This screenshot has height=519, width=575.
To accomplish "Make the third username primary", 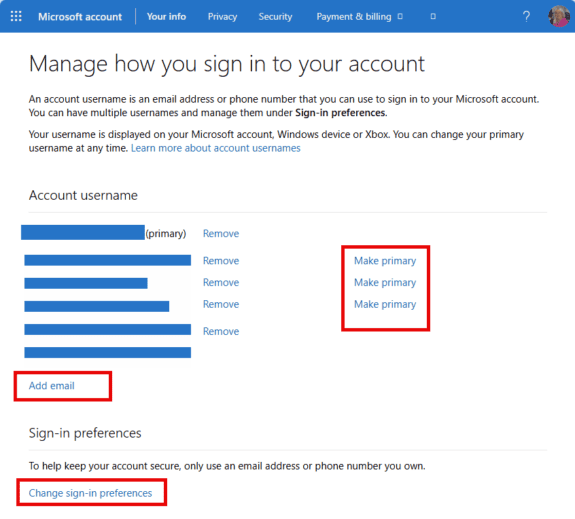I will [x=385, y=282].
